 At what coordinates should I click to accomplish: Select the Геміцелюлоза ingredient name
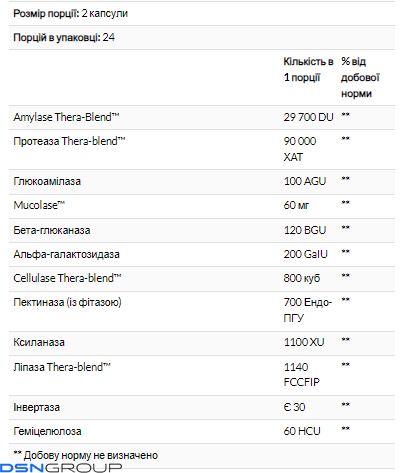pos(47,431)
